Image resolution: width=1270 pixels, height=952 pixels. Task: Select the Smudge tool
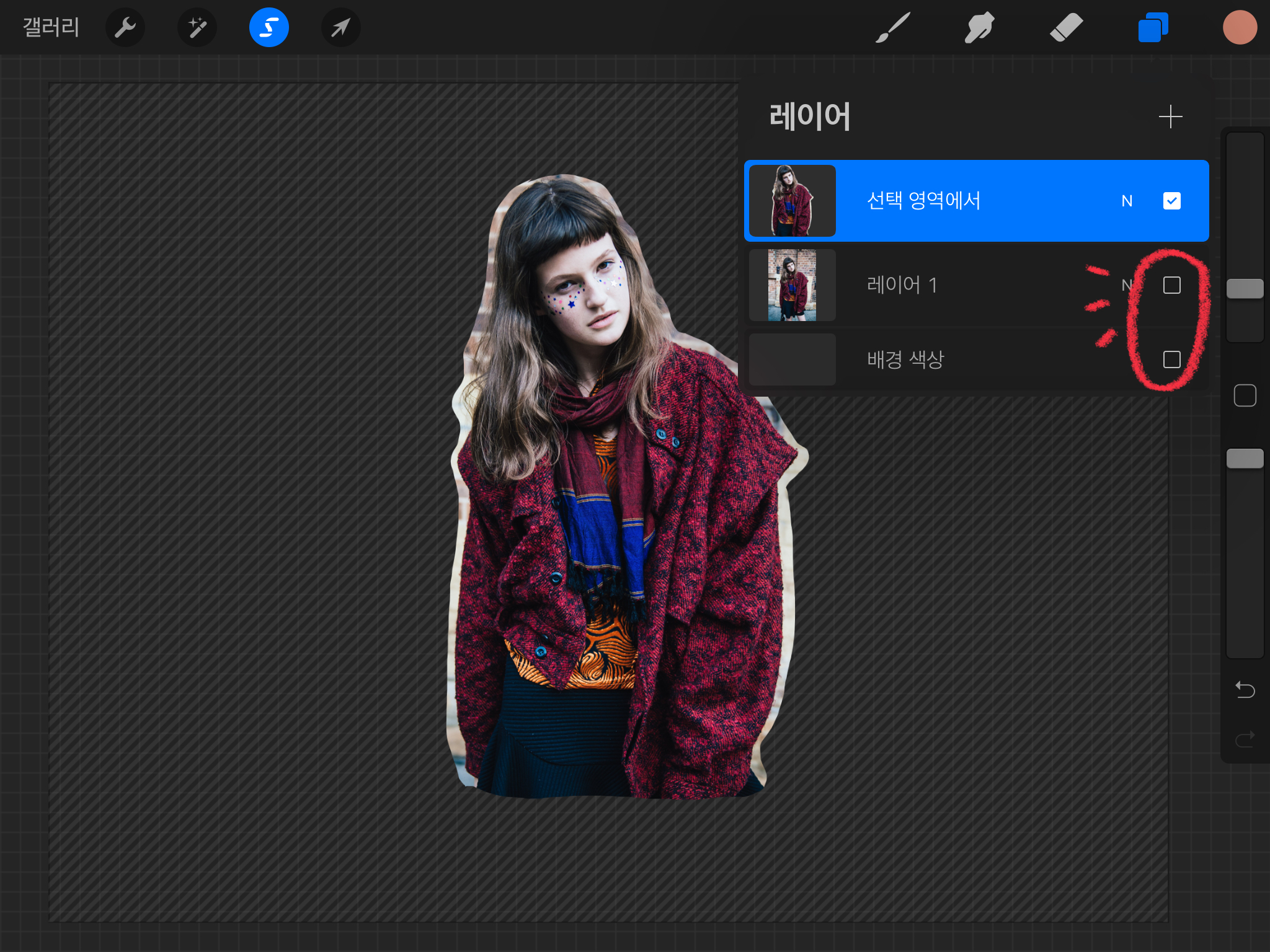click(979, 28)
